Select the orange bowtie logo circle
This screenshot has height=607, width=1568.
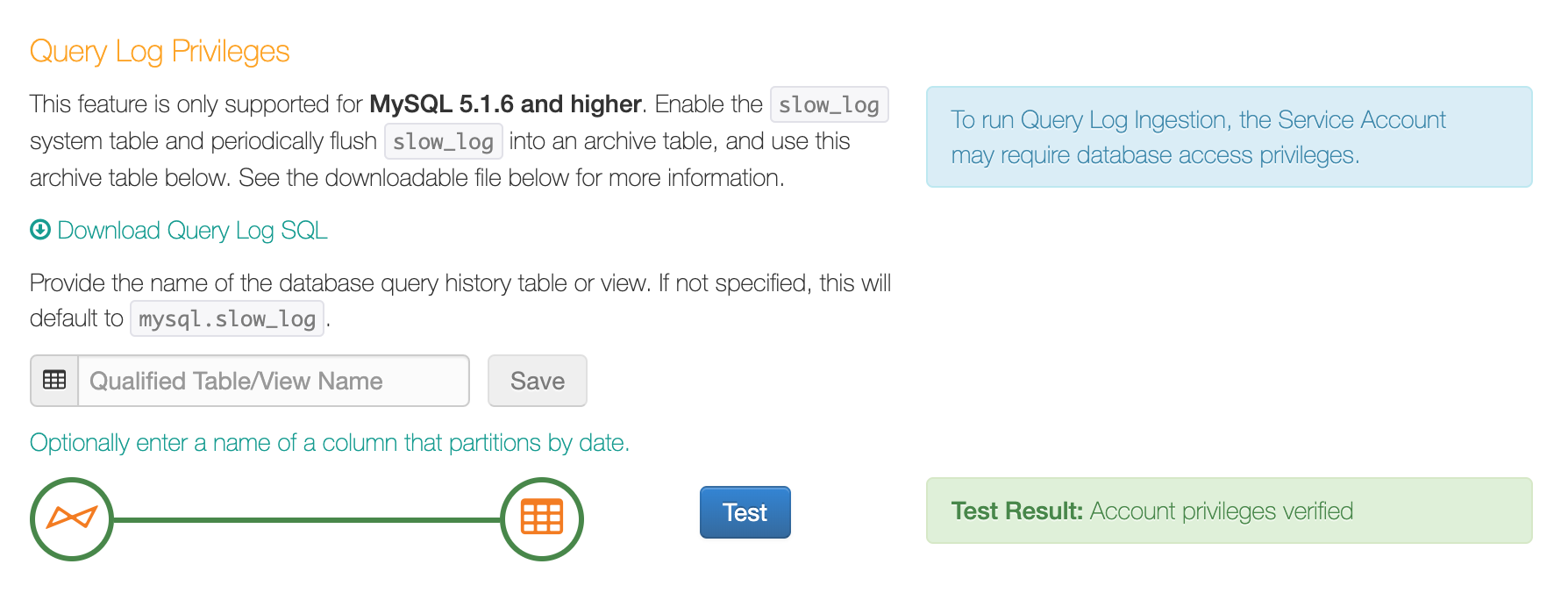coord(72,519)
